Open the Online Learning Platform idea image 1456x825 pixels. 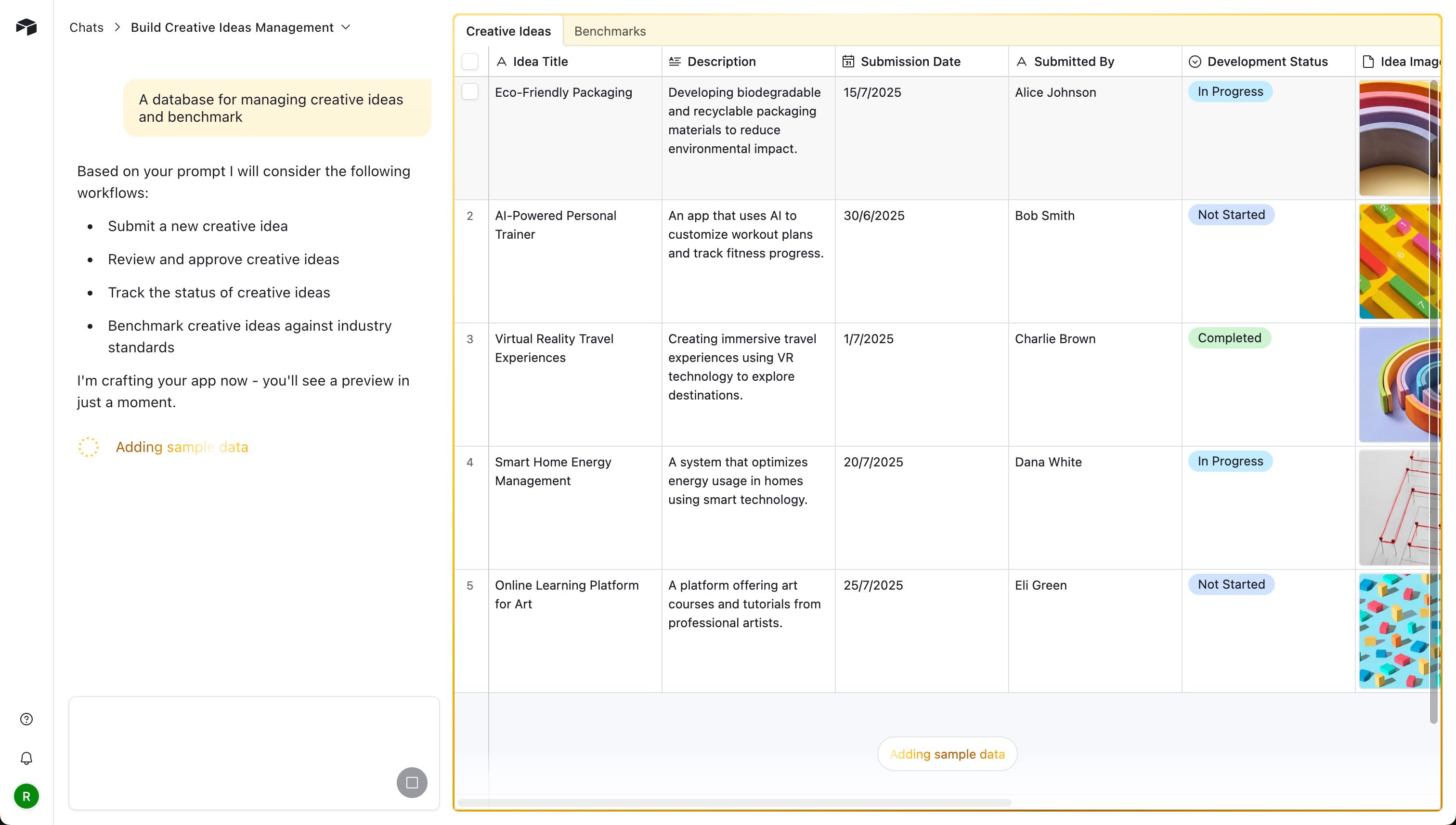click(1399, 631)
